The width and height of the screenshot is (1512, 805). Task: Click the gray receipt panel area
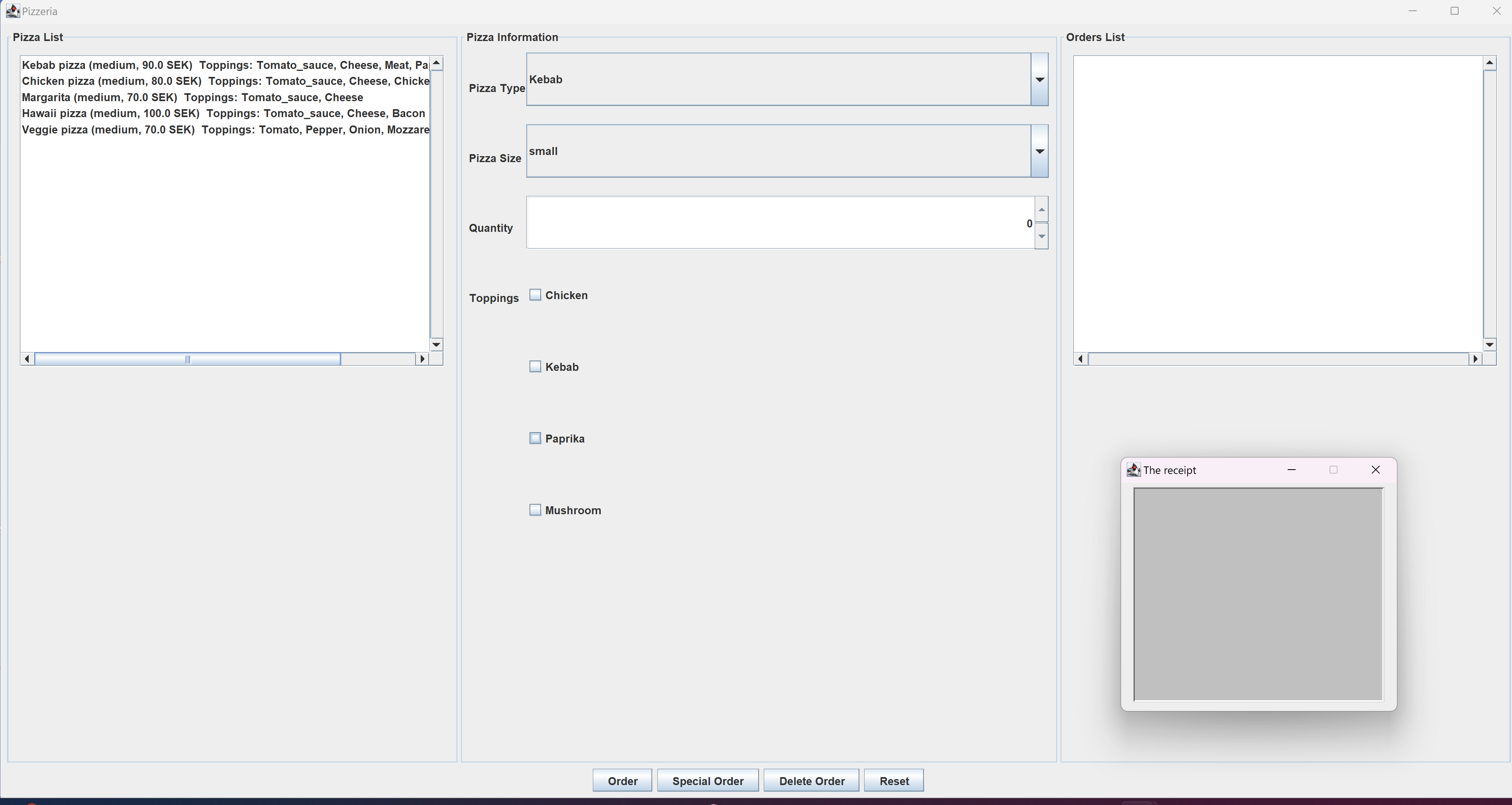(x=1259, y=594)
